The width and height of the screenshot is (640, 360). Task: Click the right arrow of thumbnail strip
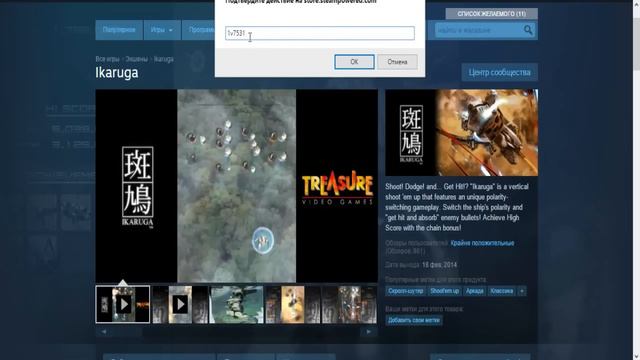pyautogui.click(x=369, y=332)
